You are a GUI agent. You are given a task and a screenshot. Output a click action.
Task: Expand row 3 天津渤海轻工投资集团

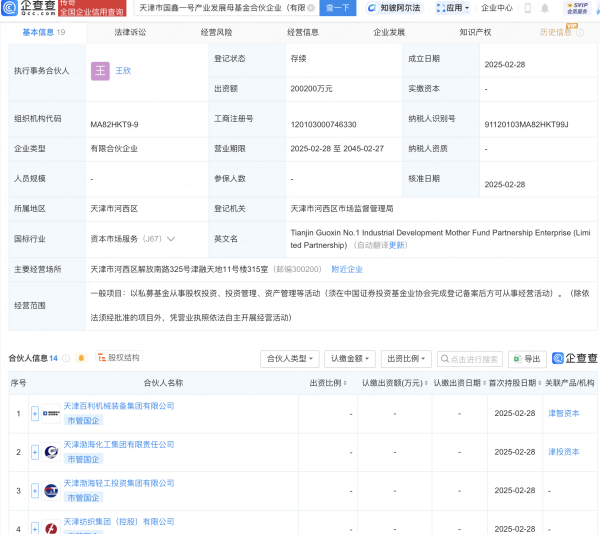[35, 491]
